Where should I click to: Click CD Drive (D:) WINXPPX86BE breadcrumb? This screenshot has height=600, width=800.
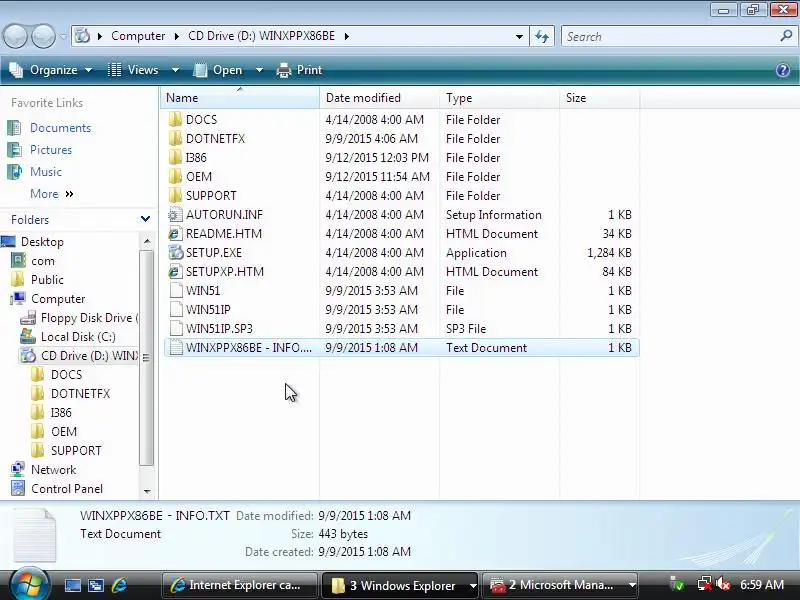tap(261, 36)
